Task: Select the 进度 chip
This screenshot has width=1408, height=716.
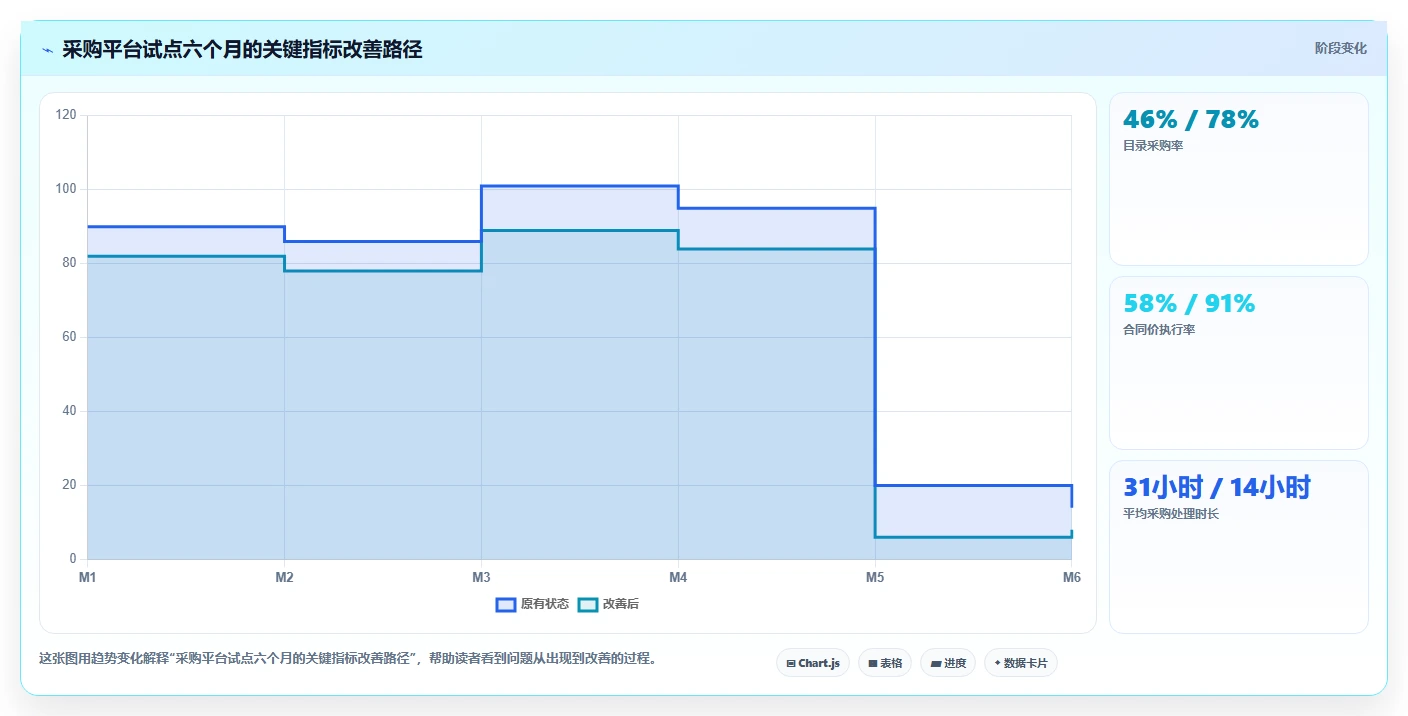Action: tap(948, 663)
